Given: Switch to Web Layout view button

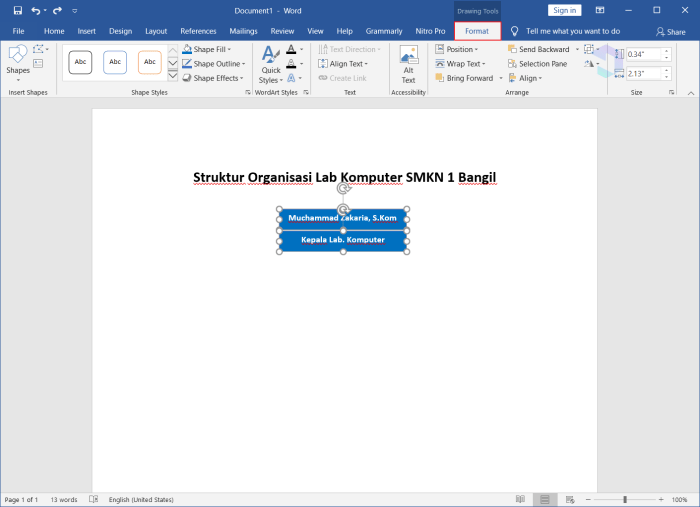Looking at the screenshot, I should 570,499.
